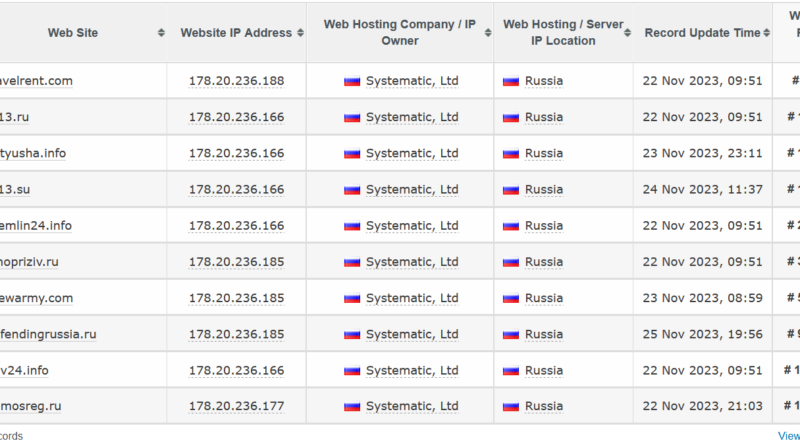Click location flag in 13.su row

pos(511,190)
